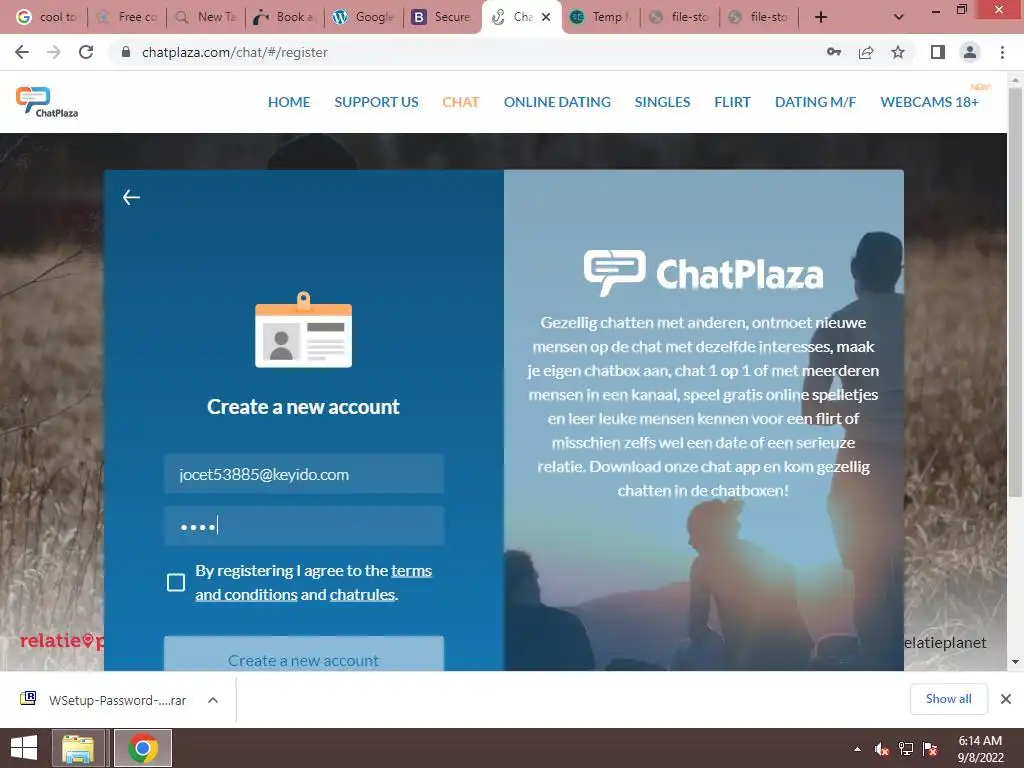Click the email input field
The width and height of the screenshot is (1024, 768).
click(x=304, y=474)
